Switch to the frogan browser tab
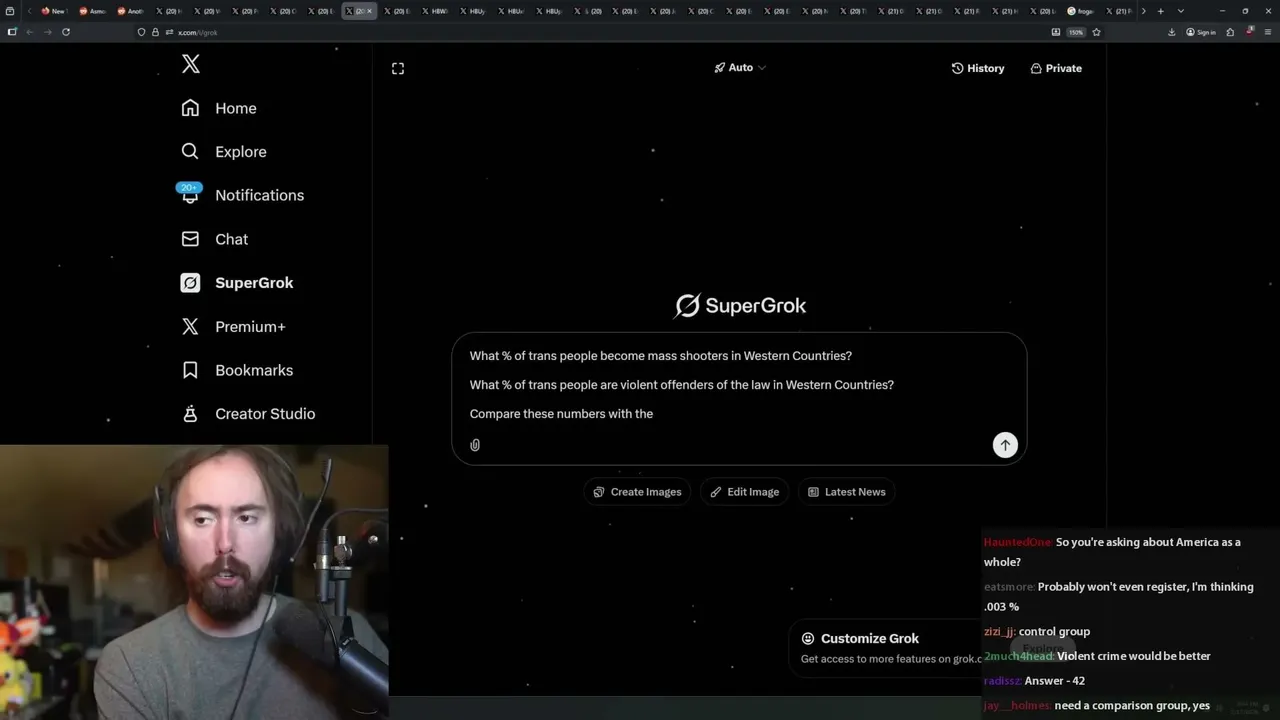Image resolution: width=1280 pixels, height=720 pixels. (x=1083, y=11)
